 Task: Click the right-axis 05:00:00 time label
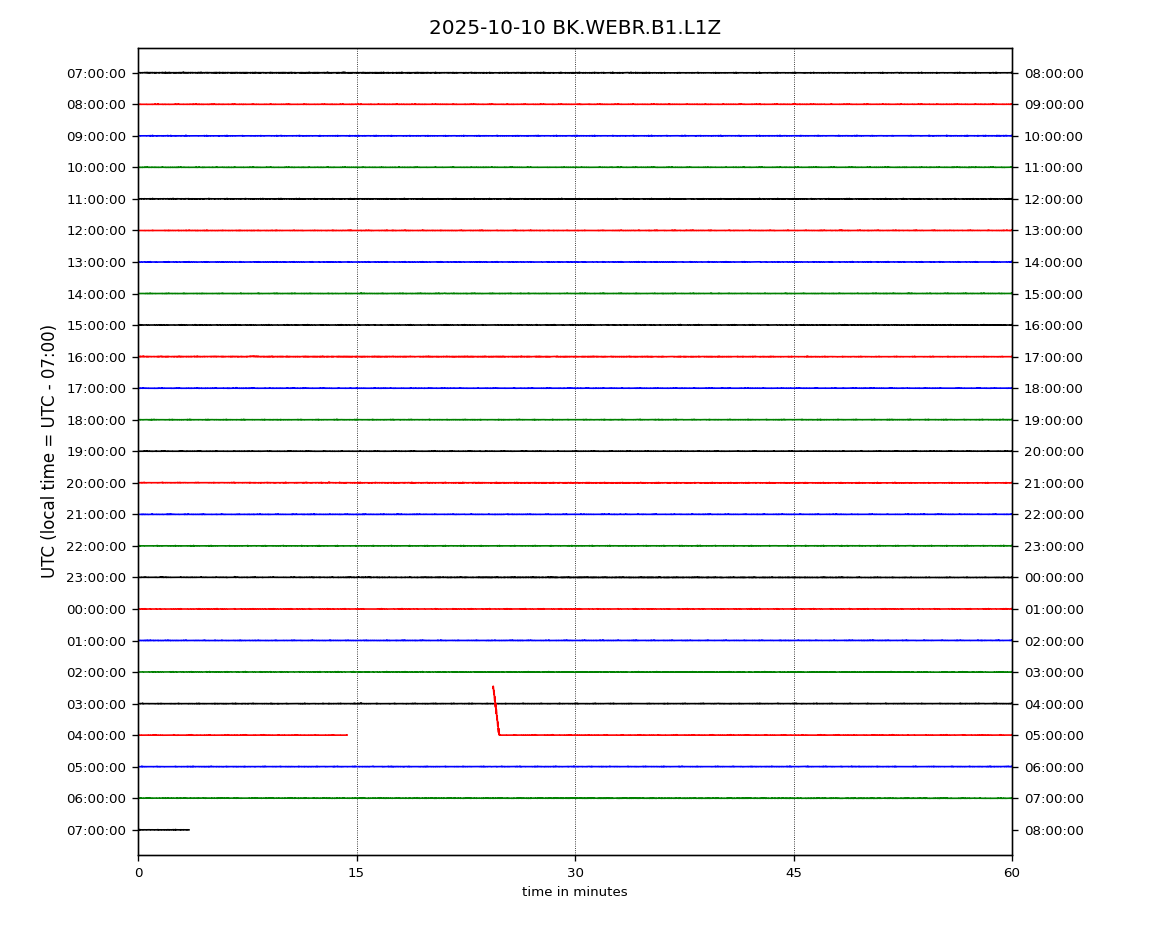point(1053,736)
